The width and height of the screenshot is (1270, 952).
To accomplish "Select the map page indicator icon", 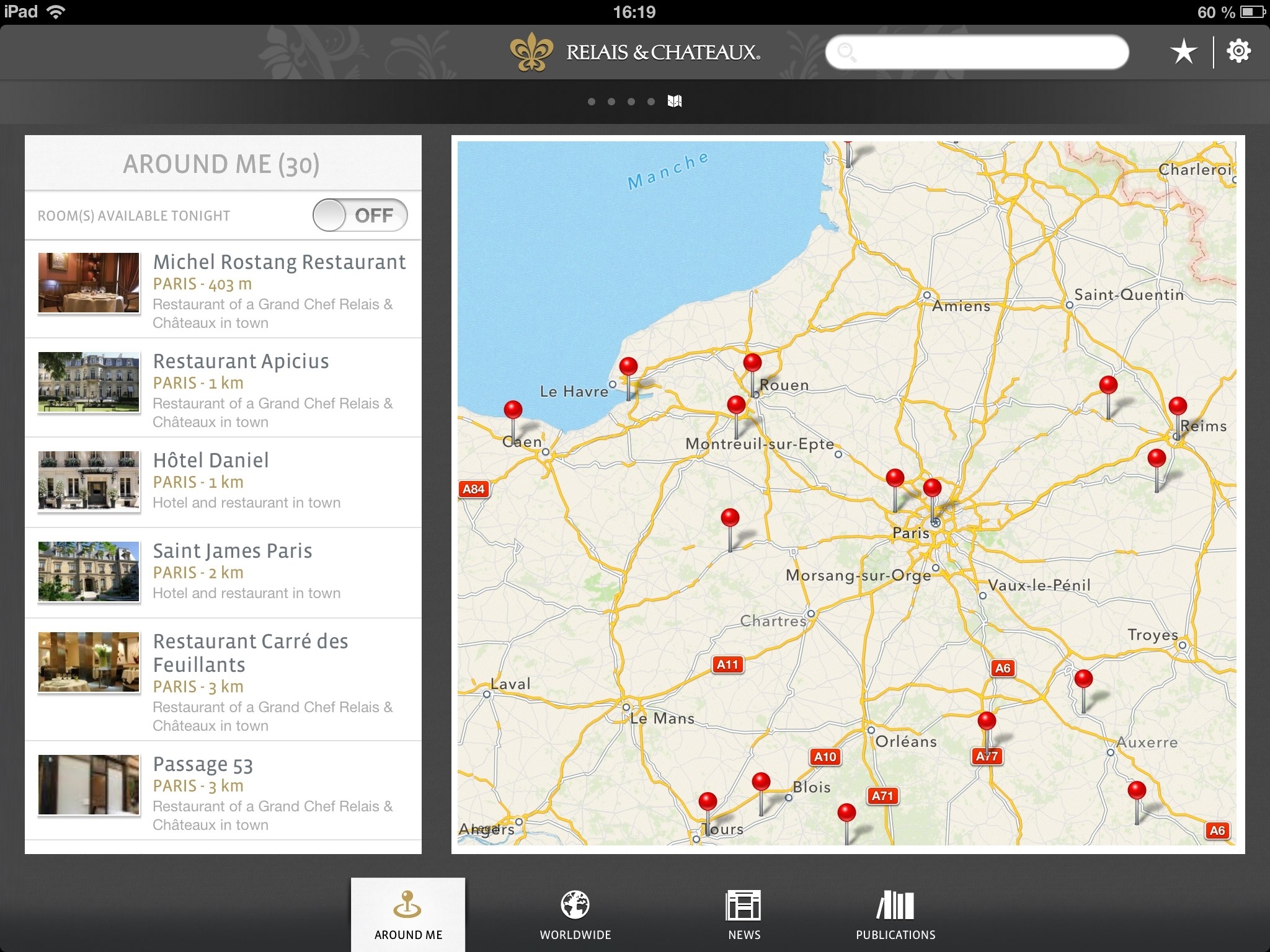I will click(674, 101).
